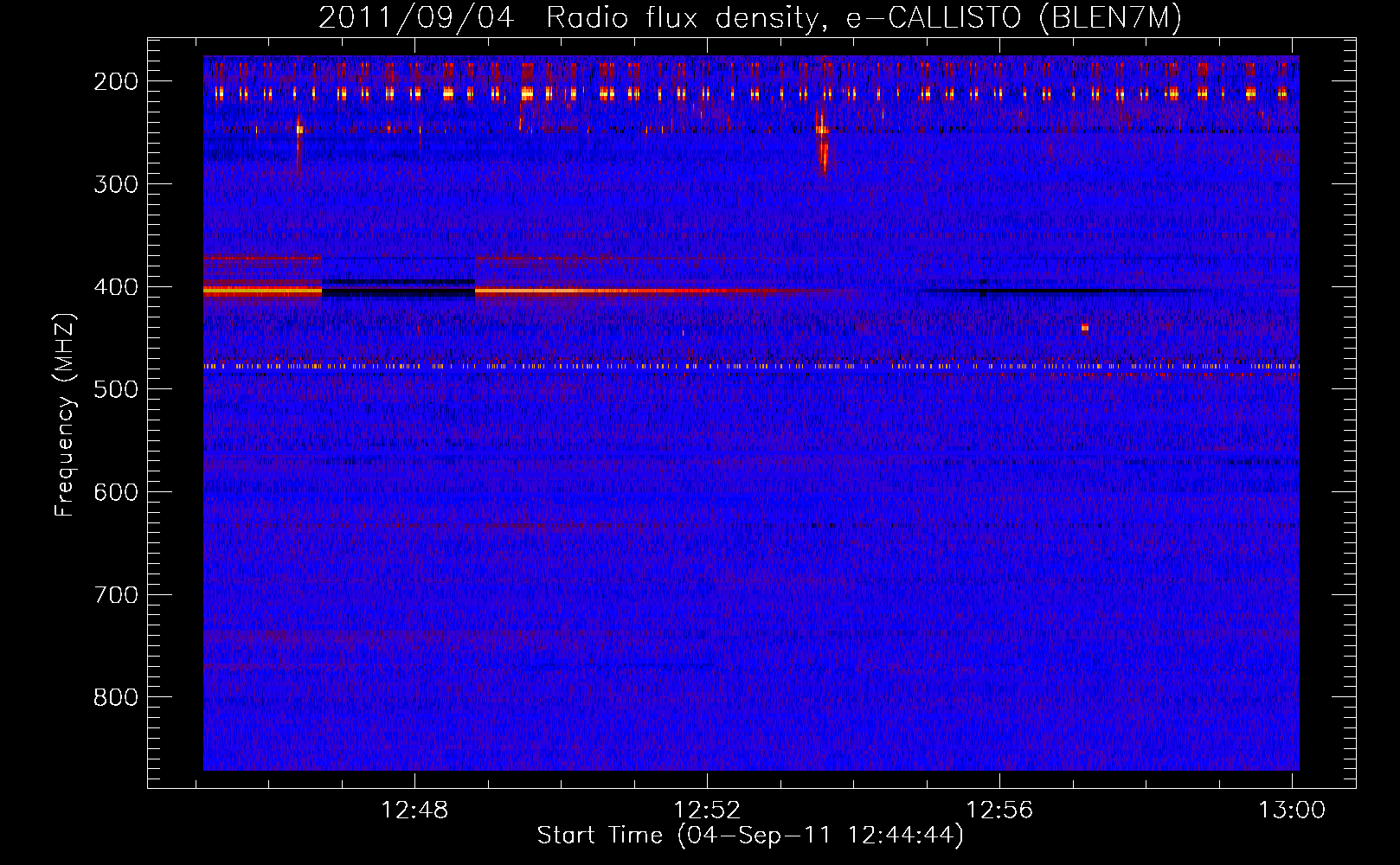Click the small red spot near 440 MHz
Viewport: 1400px width, 865px height.
pos(1084,328)
